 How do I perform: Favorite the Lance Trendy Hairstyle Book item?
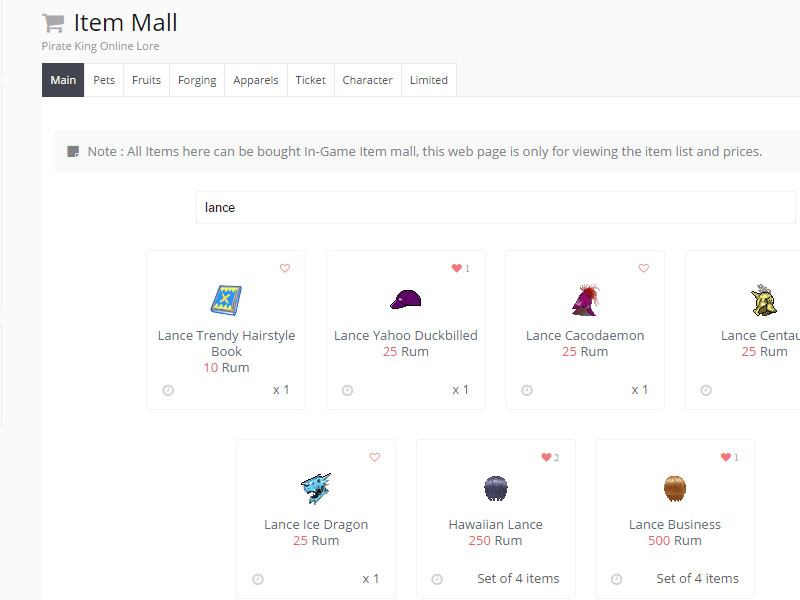285,268
